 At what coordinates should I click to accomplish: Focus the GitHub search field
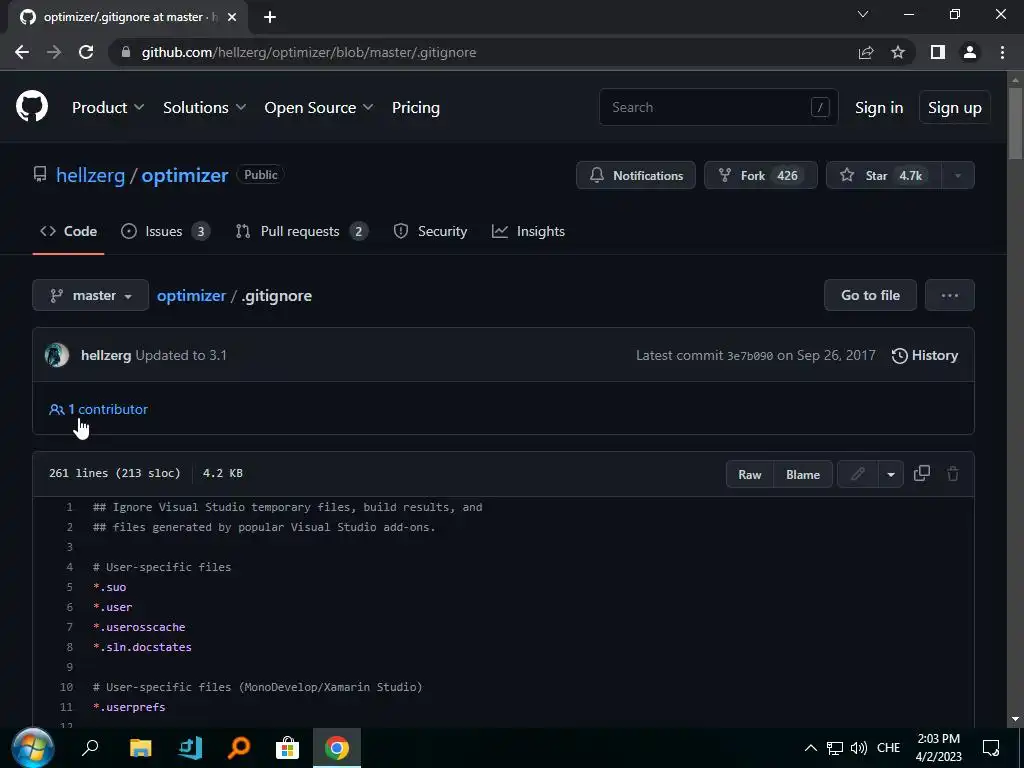[718, 107]
